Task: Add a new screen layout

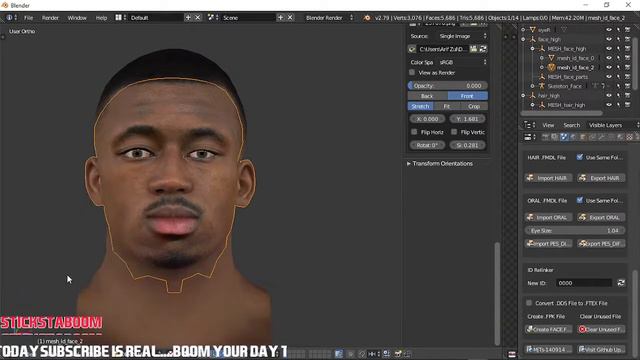Action: click(x=188, y=18)
